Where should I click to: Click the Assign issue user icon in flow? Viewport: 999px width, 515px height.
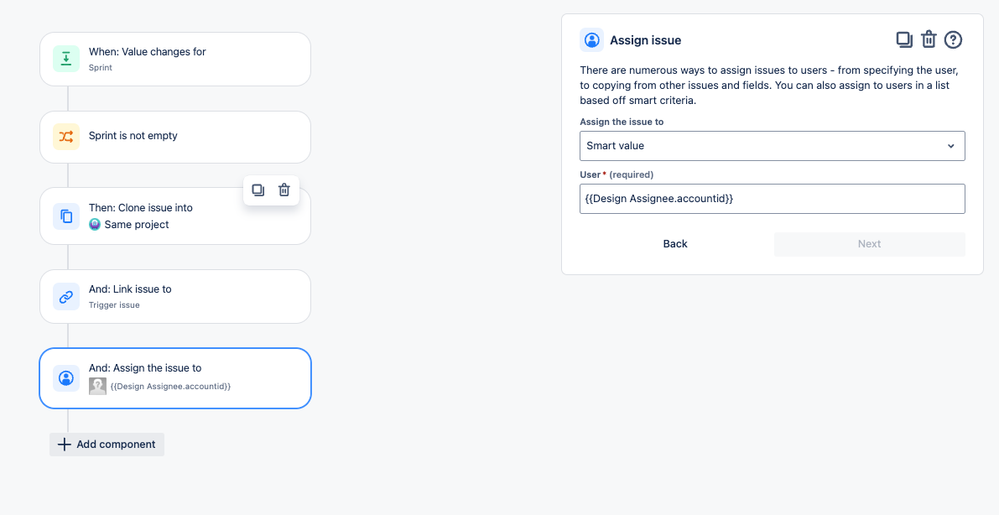coord(66,378)
